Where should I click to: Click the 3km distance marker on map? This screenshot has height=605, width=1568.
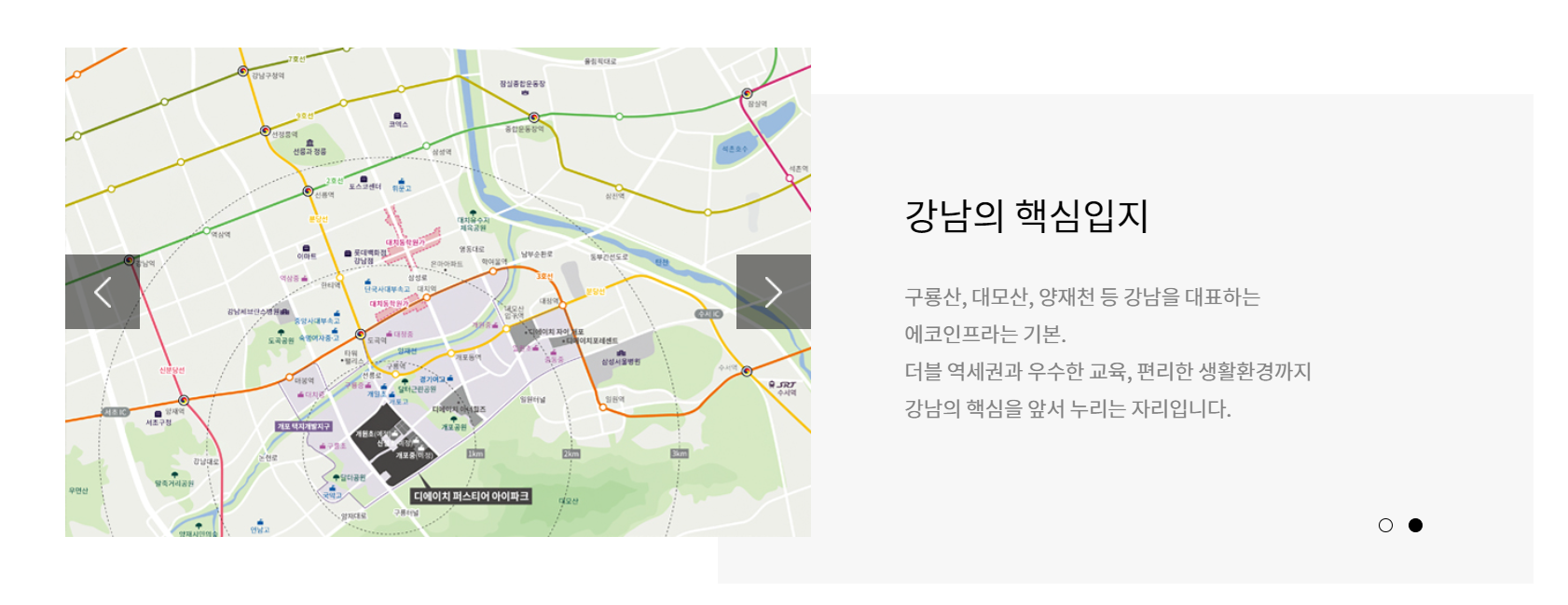click(680, 454)
